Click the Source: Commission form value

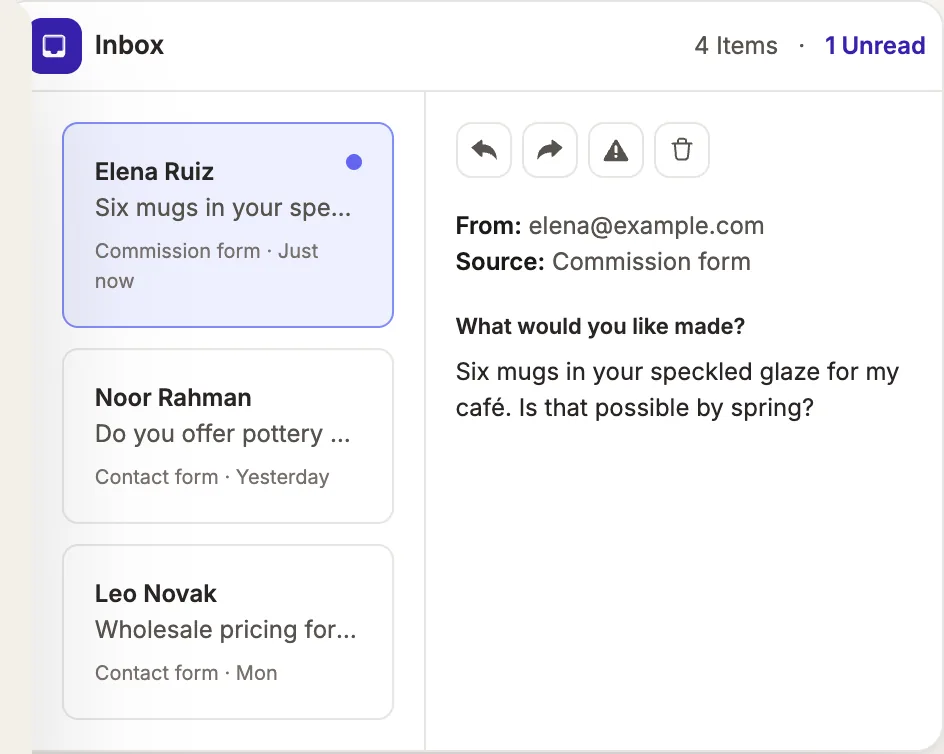[651, 261]
